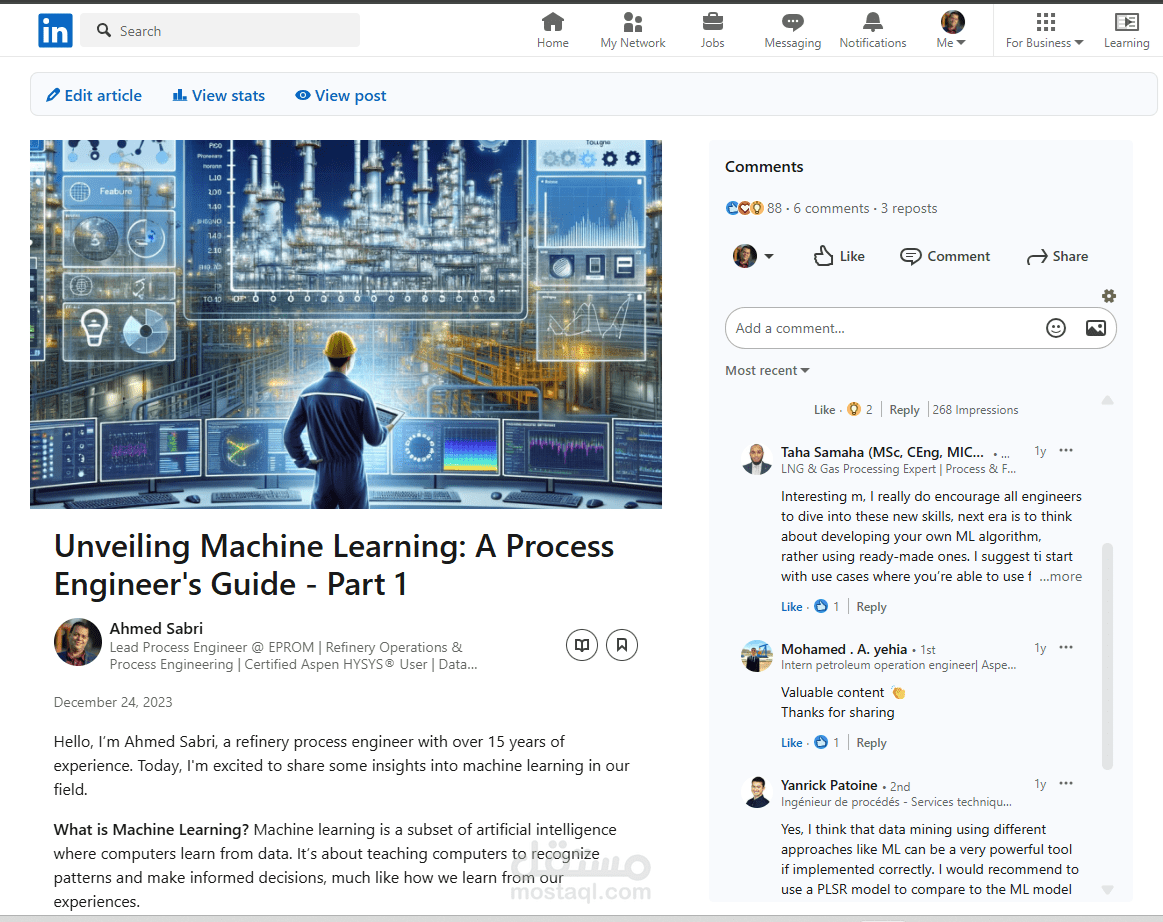The height and width of the screenshot is (922, 1163).
Task: Click Mohamed A. yehia's avatar
Action: [757, 656]
